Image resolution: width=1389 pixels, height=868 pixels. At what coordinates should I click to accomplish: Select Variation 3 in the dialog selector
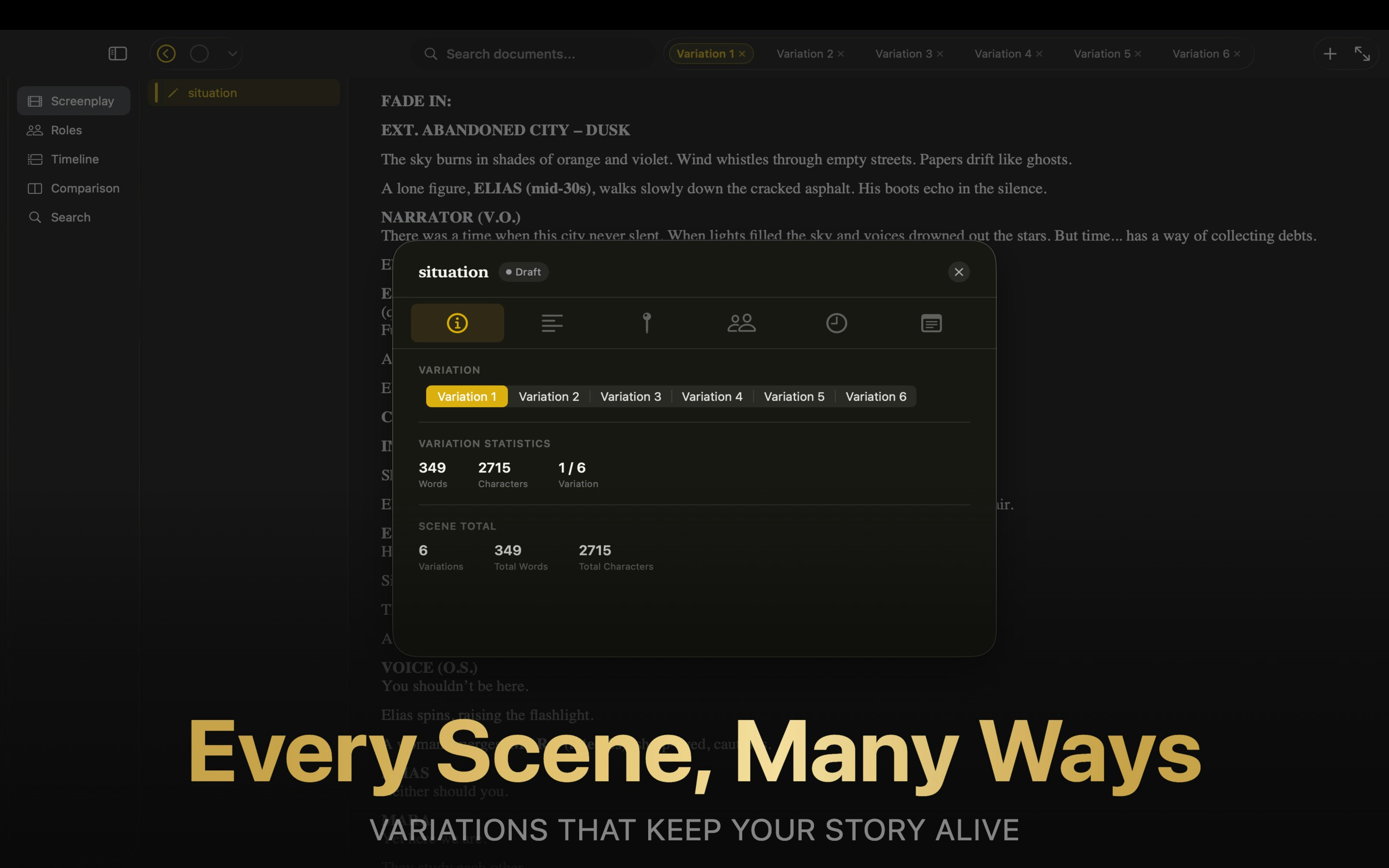point(631,397)
